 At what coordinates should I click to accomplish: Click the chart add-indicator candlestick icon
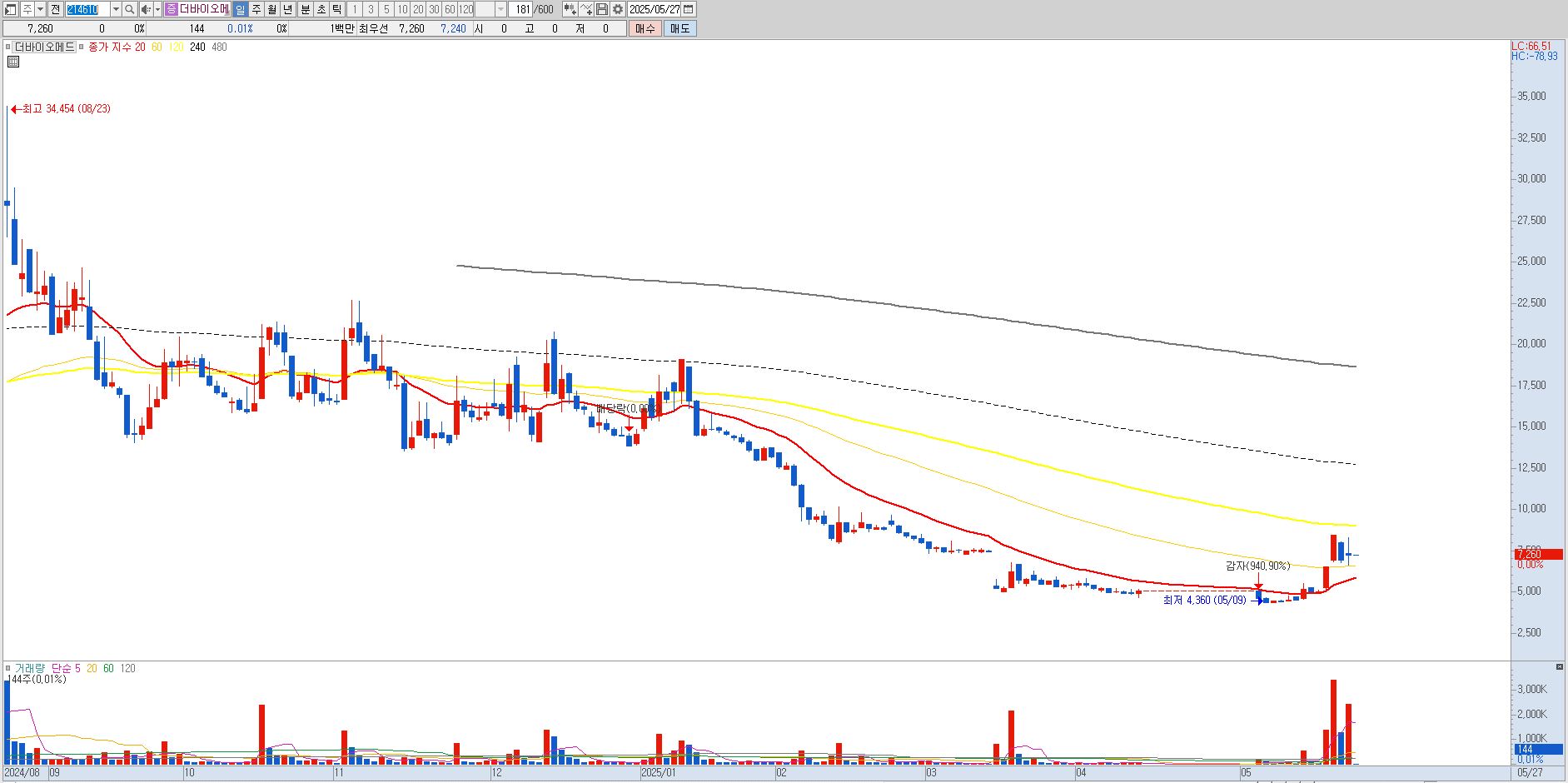click(570, 9)
